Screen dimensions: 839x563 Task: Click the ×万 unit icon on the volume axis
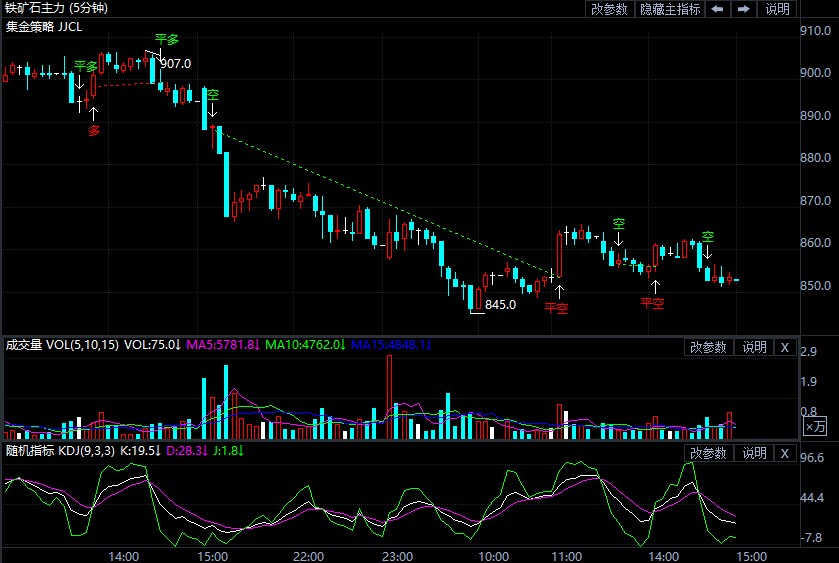pyautogui.click(x=815, y=427)
